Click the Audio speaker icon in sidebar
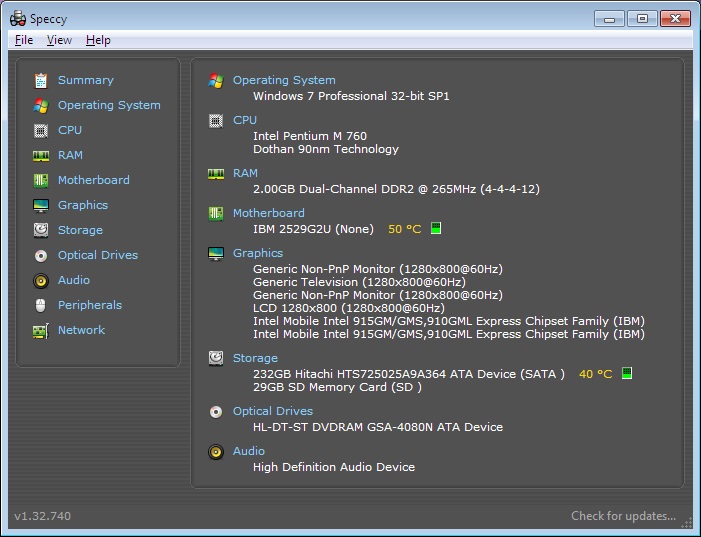Image resolution: width=701 pixels, height=537 pixels. tap(41, 280)
